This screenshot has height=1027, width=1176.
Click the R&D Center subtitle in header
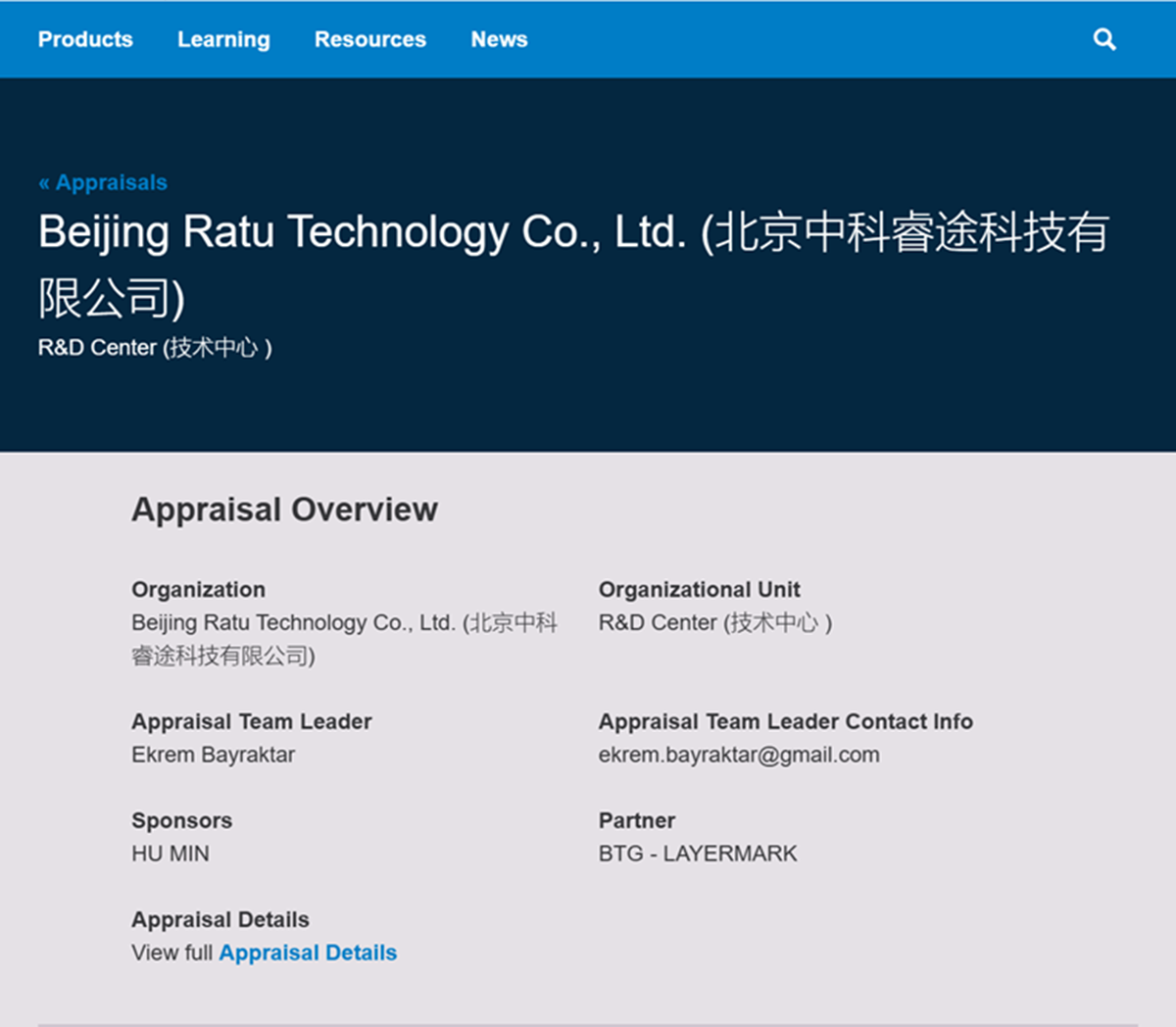[x=155, y=348]
